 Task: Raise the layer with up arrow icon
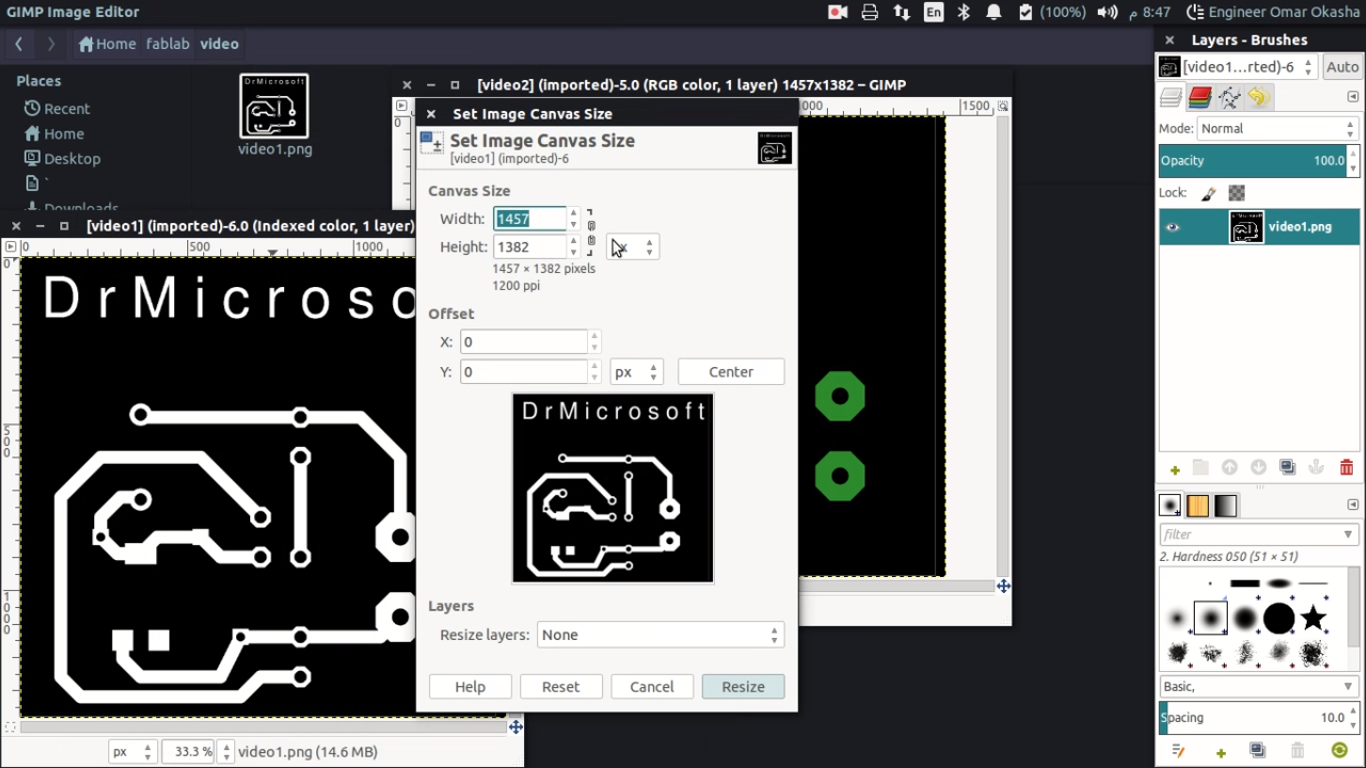click(1230, 468)
